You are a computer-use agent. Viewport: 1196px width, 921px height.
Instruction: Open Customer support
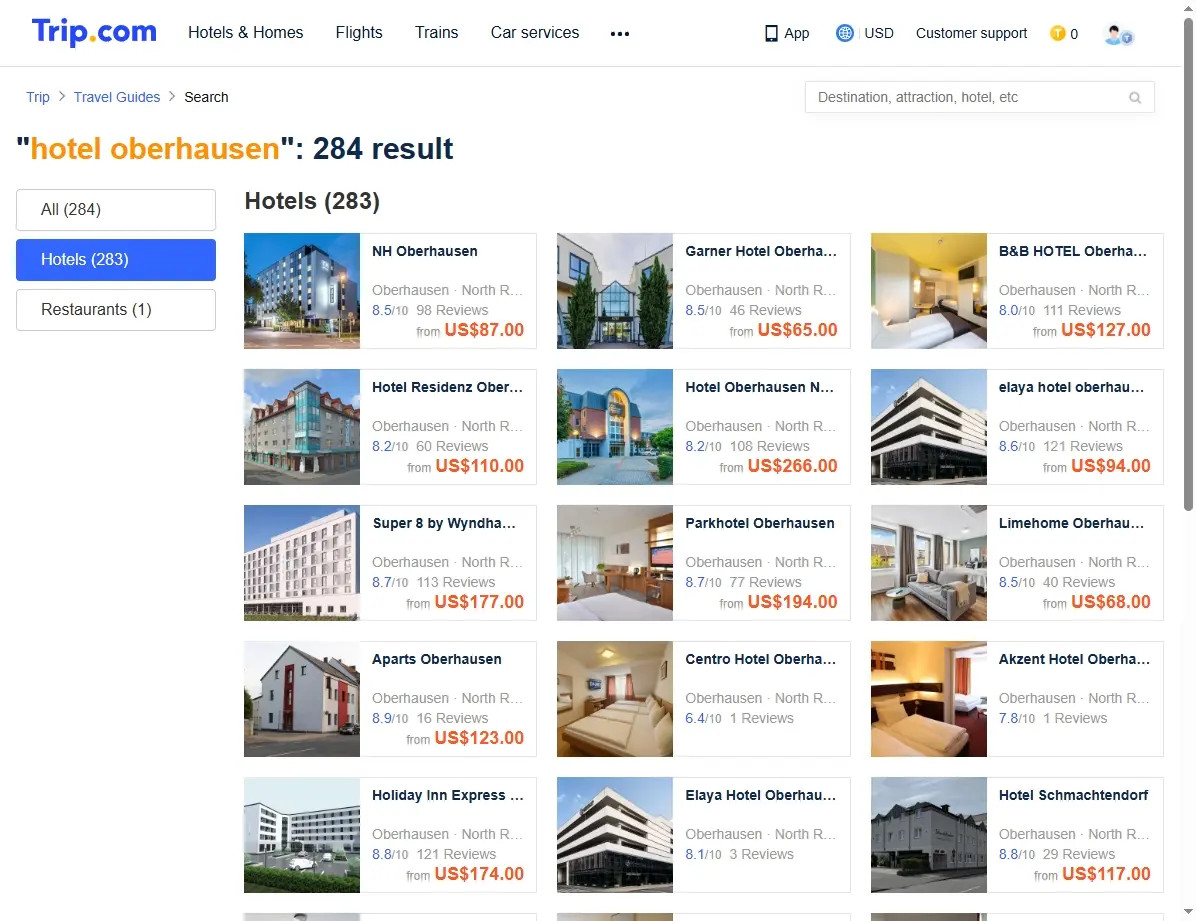[971, 33]
